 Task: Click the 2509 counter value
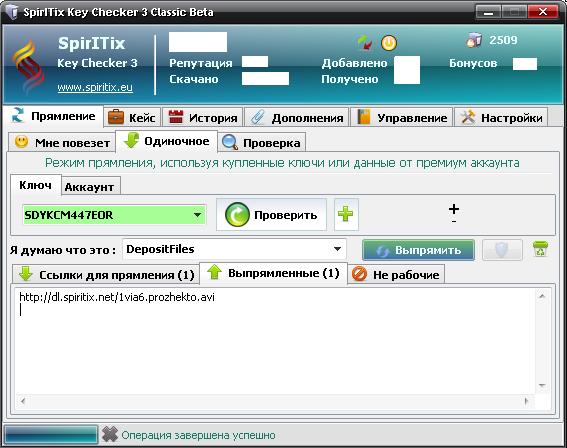tap(503, 40)
